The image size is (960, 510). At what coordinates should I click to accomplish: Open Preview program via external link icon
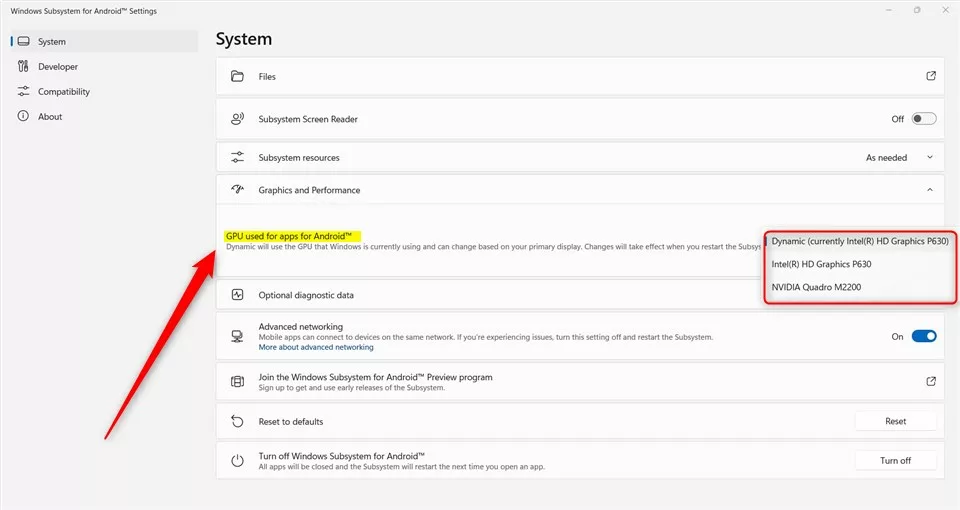point(931,381)
